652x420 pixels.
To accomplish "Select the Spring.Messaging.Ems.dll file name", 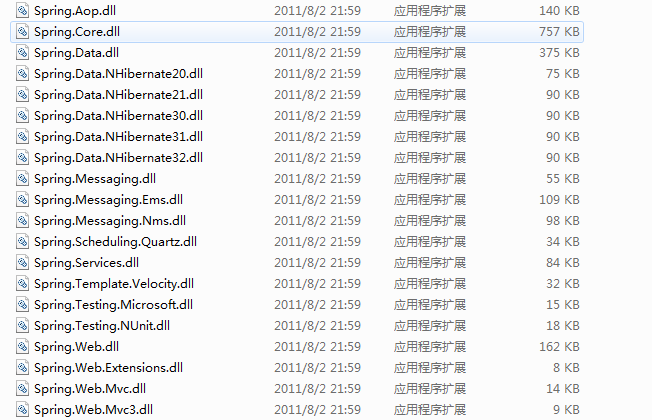I will click(109, 200).
